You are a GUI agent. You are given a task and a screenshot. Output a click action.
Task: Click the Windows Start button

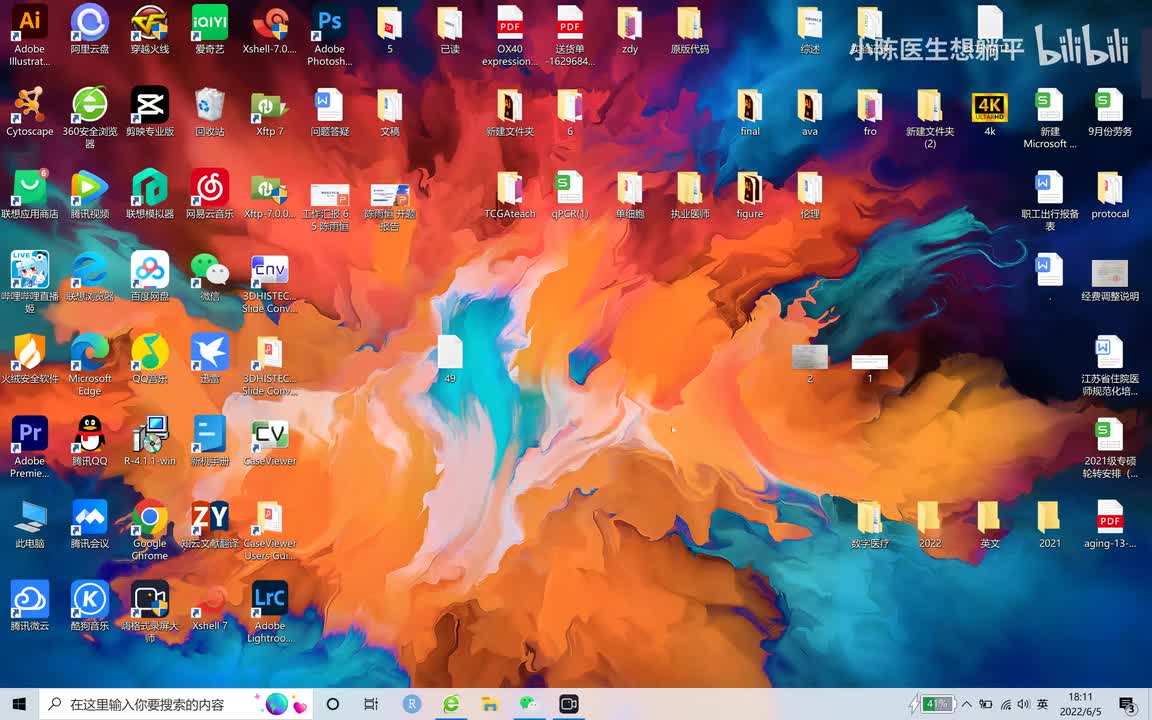19,704
